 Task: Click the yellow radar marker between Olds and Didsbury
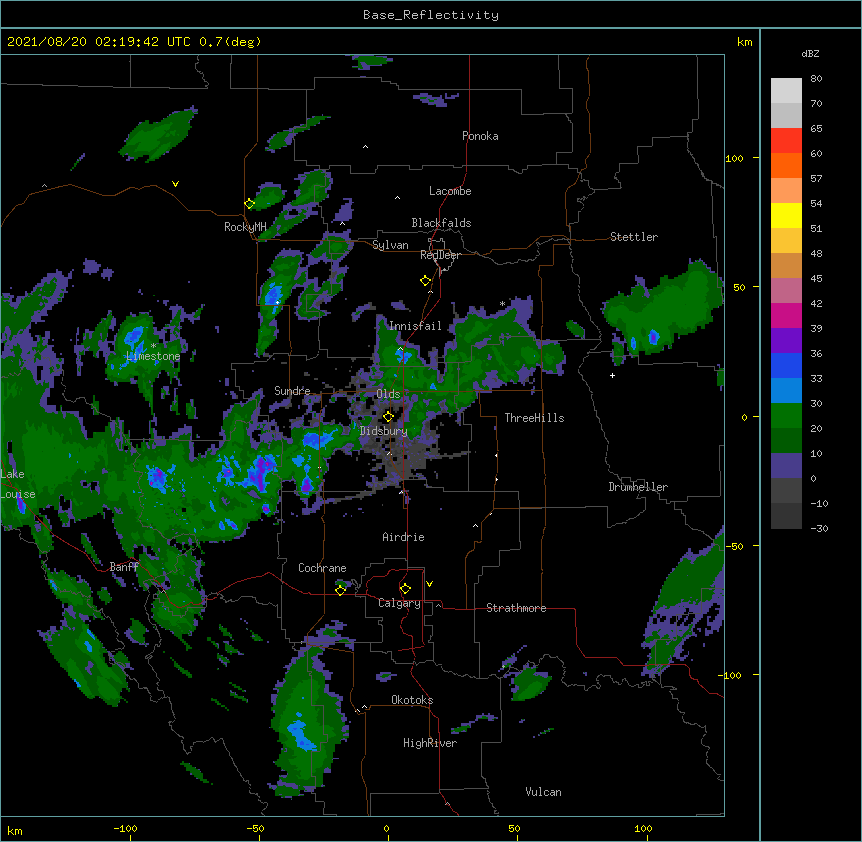point(388,417)
